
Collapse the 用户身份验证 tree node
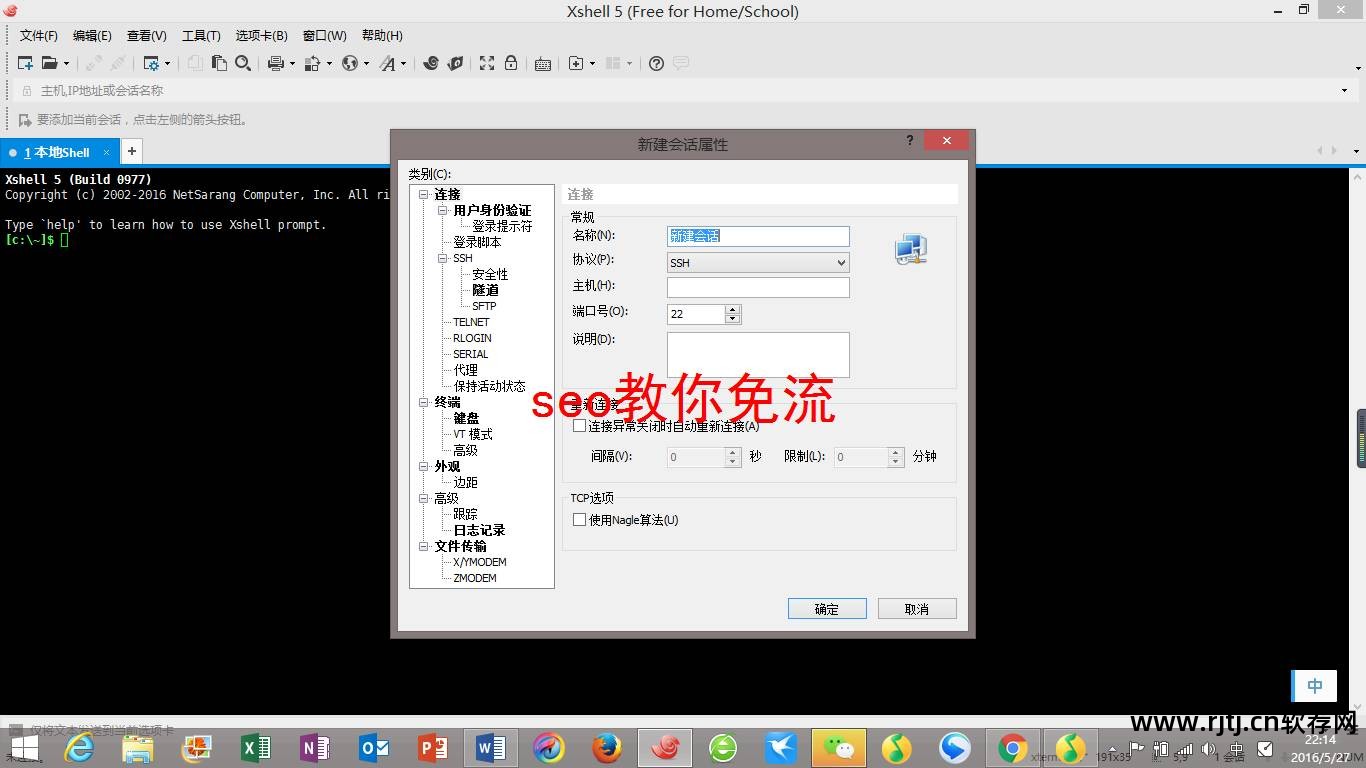coord(443,210)
